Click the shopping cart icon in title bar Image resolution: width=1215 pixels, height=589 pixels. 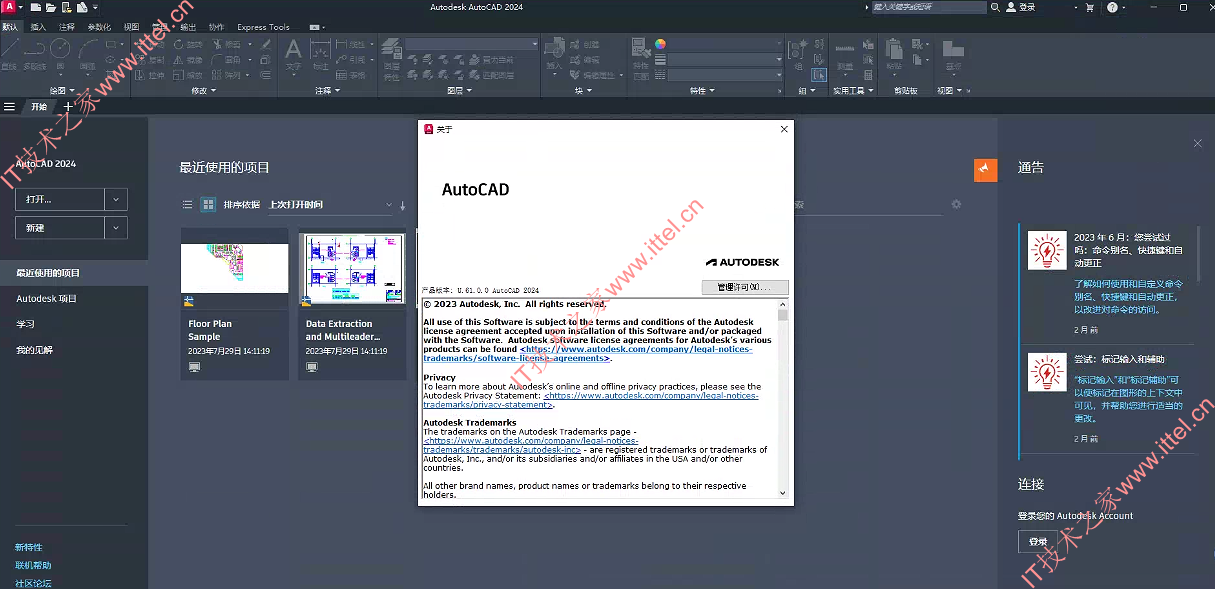[x=1089, y=7]
